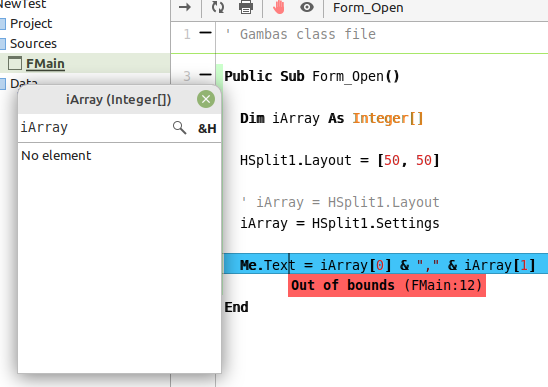Screen dimensions: 548x387
Task: Click the magnifier icon in iArray popup
Action: pos(179,128)
